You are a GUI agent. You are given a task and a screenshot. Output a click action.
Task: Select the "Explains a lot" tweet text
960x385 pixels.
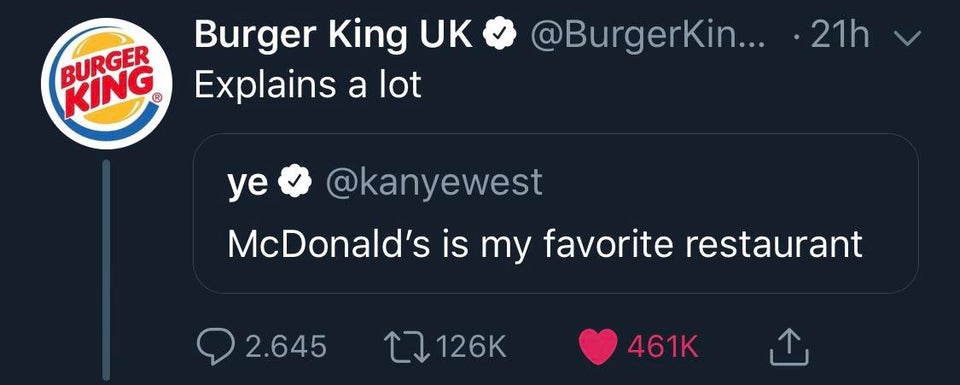click(x=308, y=83)
